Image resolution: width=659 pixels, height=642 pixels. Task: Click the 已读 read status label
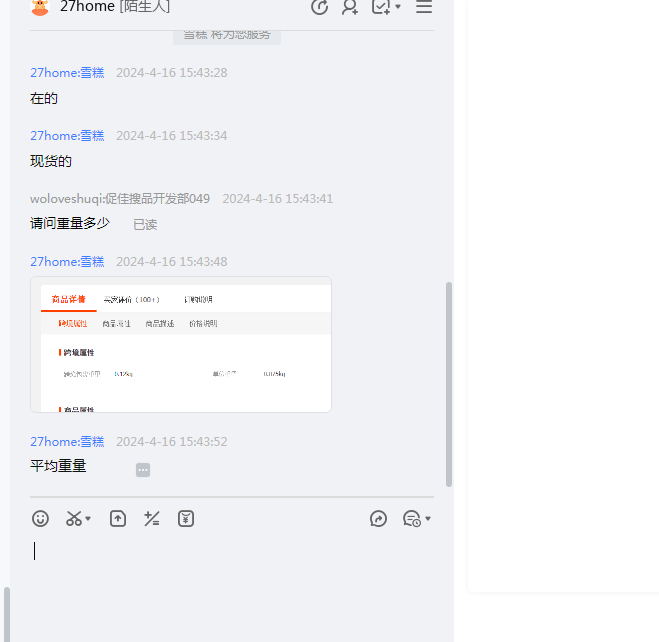click(x=145, y=225)
